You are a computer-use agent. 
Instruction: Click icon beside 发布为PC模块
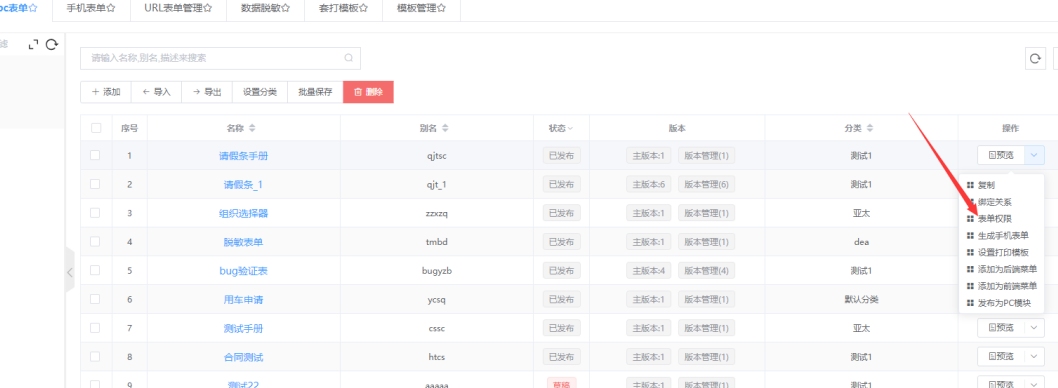(x=970, y=303)
